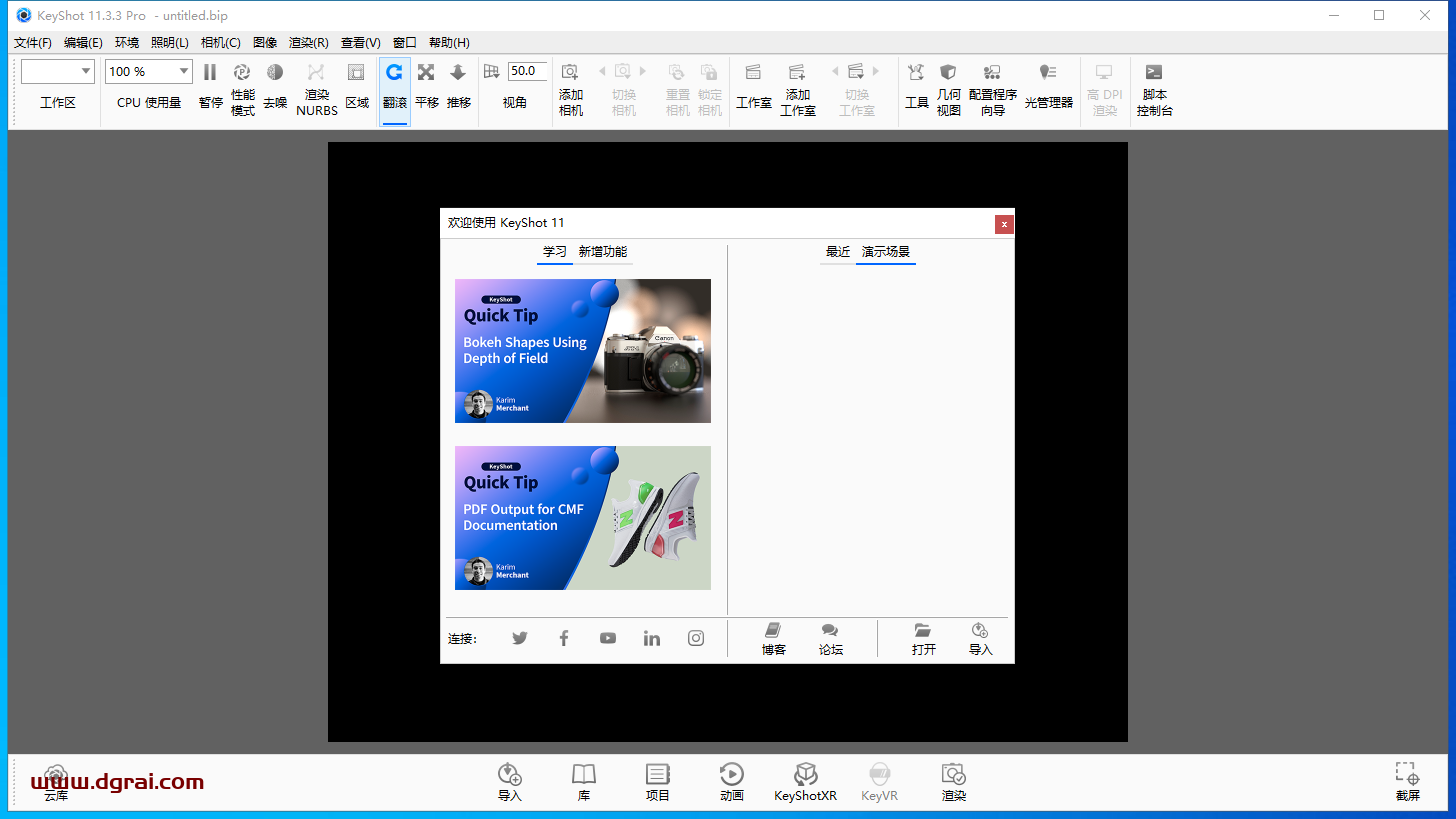Open the Geometry View (几何视图) icon
The width and height of the screenshot is (1456, 819).
[x=948, y=73]
